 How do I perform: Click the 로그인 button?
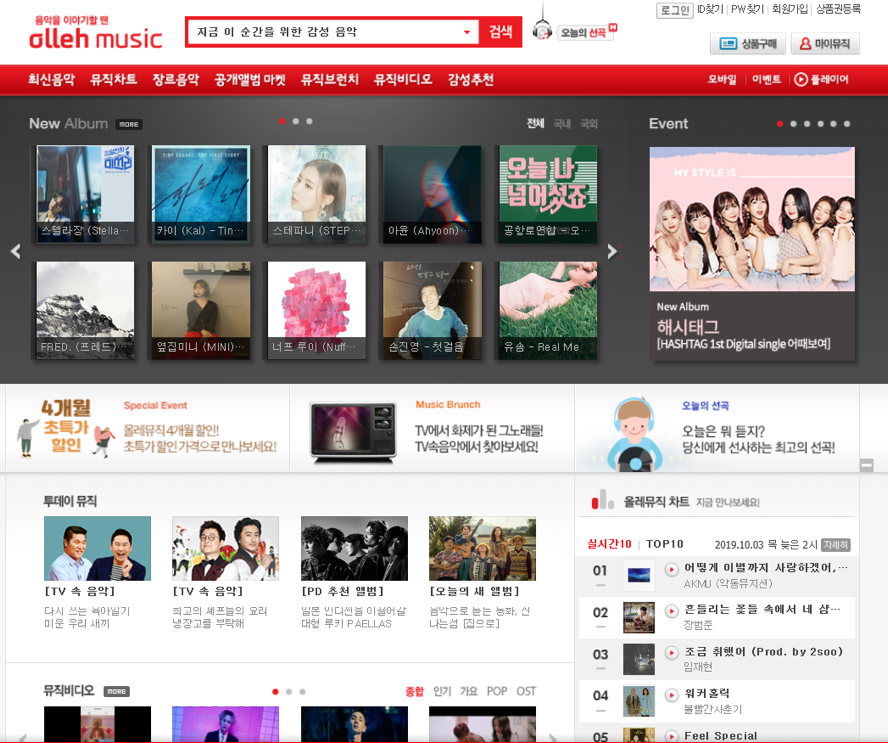click(x=674, y=10)
